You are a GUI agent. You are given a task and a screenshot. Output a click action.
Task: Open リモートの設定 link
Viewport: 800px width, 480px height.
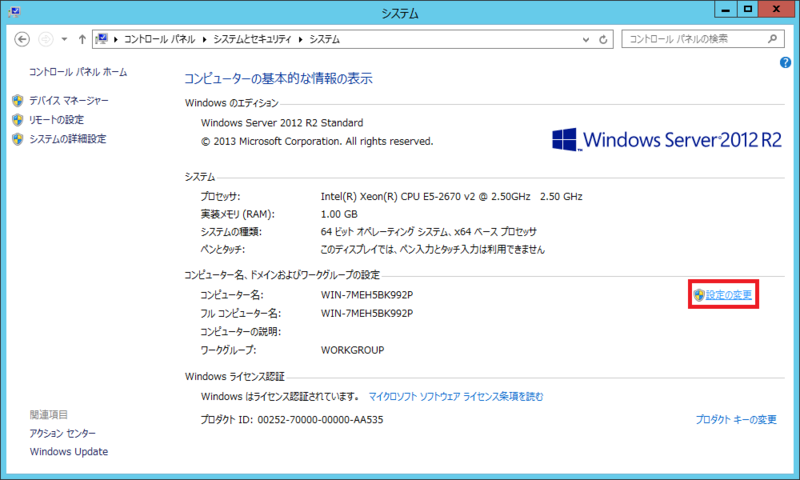tap(57, 120)
